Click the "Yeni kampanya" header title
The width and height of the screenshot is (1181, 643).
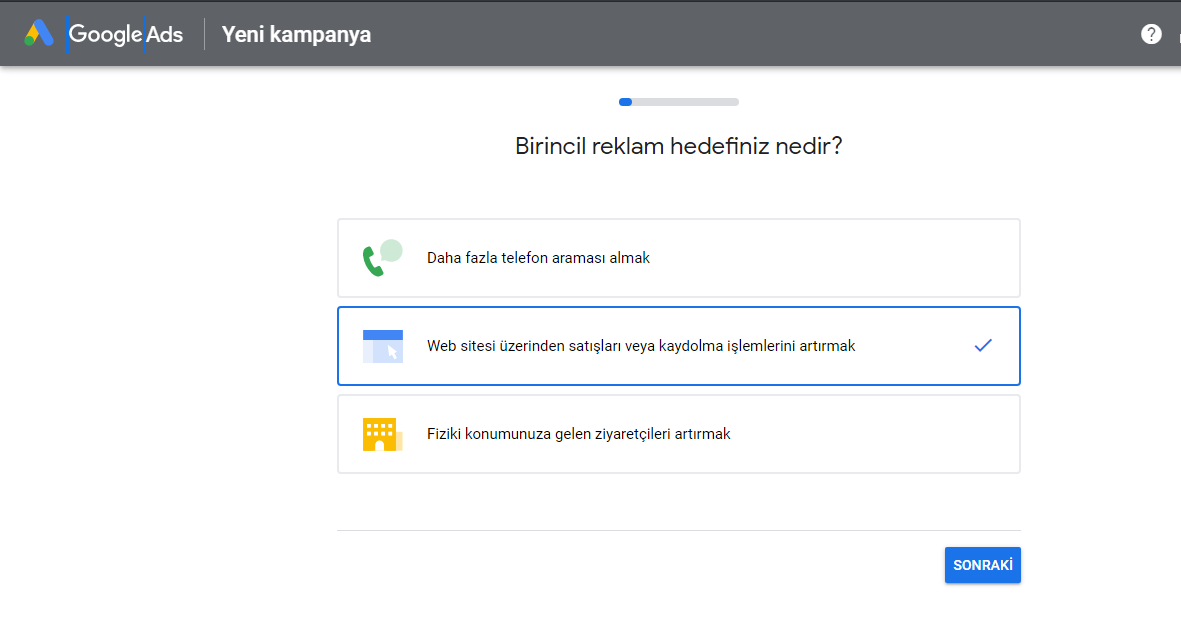click(296, 35)
